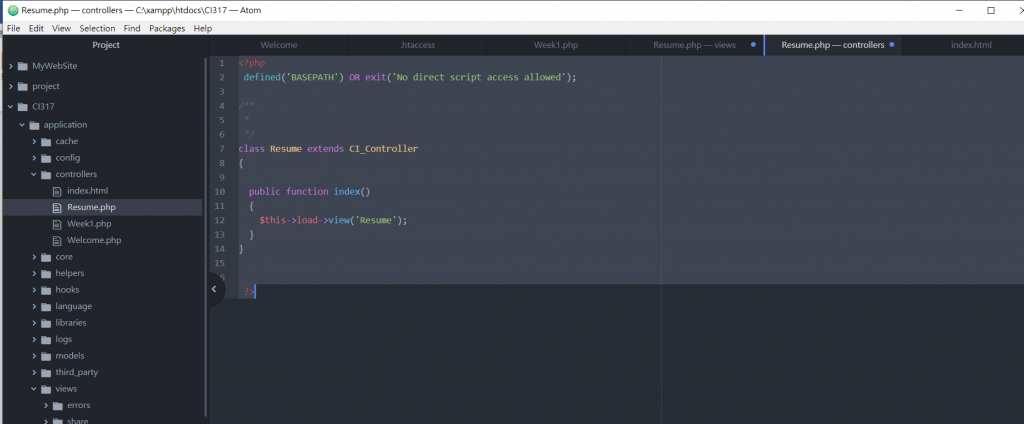1024x424 pixels.
Task: Click the cache folder icon
Action: 46,141
